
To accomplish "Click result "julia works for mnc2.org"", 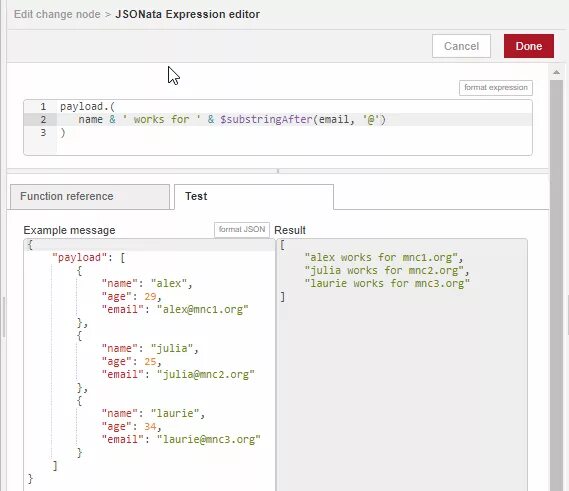I will click(384, 271).
